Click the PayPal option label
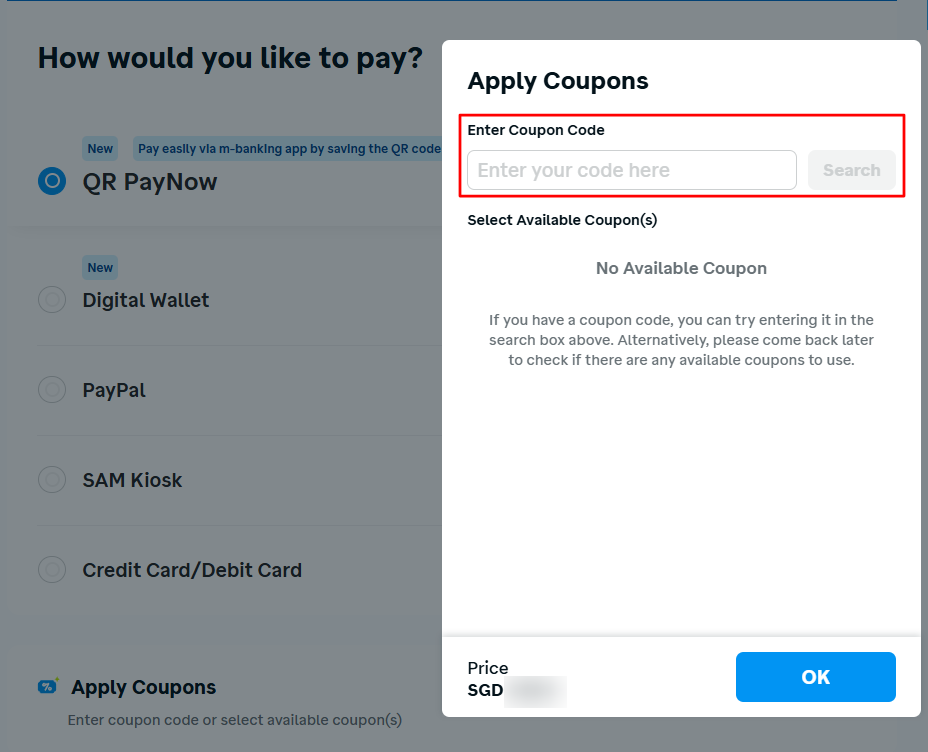Viewport: 928px width, 752px height. pyautogui.click(x=114, y=390)
